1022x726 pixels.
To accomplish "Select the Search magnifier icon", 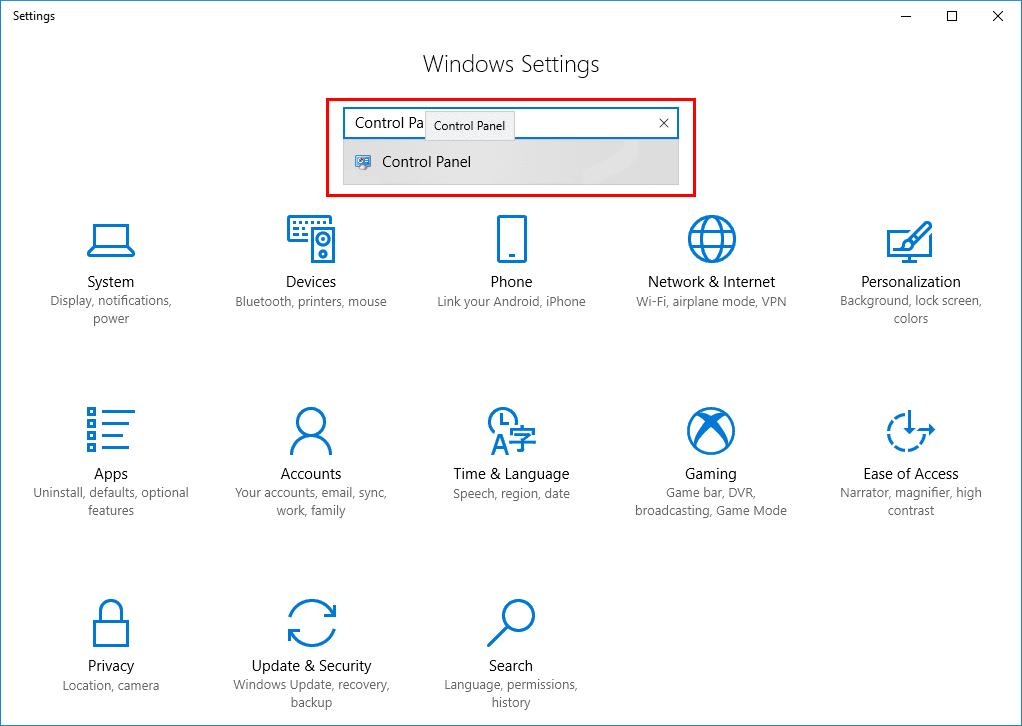I will pyautogui.click(x=512, y=623).
